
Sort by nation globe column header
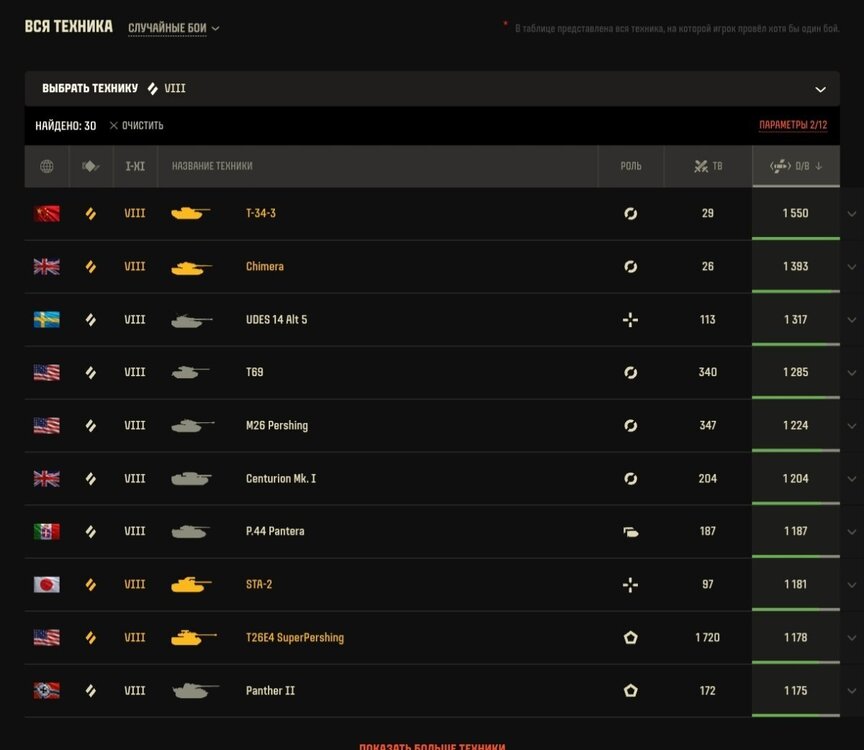coord(47,166)
